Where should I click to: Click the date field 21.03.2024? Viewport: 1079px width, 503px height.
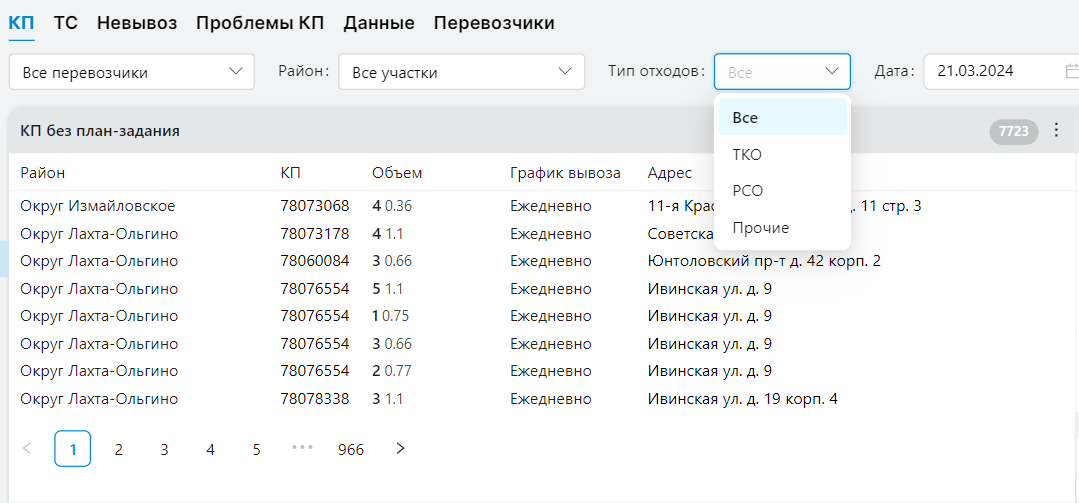pyautogui.click(x=990, y=72)
